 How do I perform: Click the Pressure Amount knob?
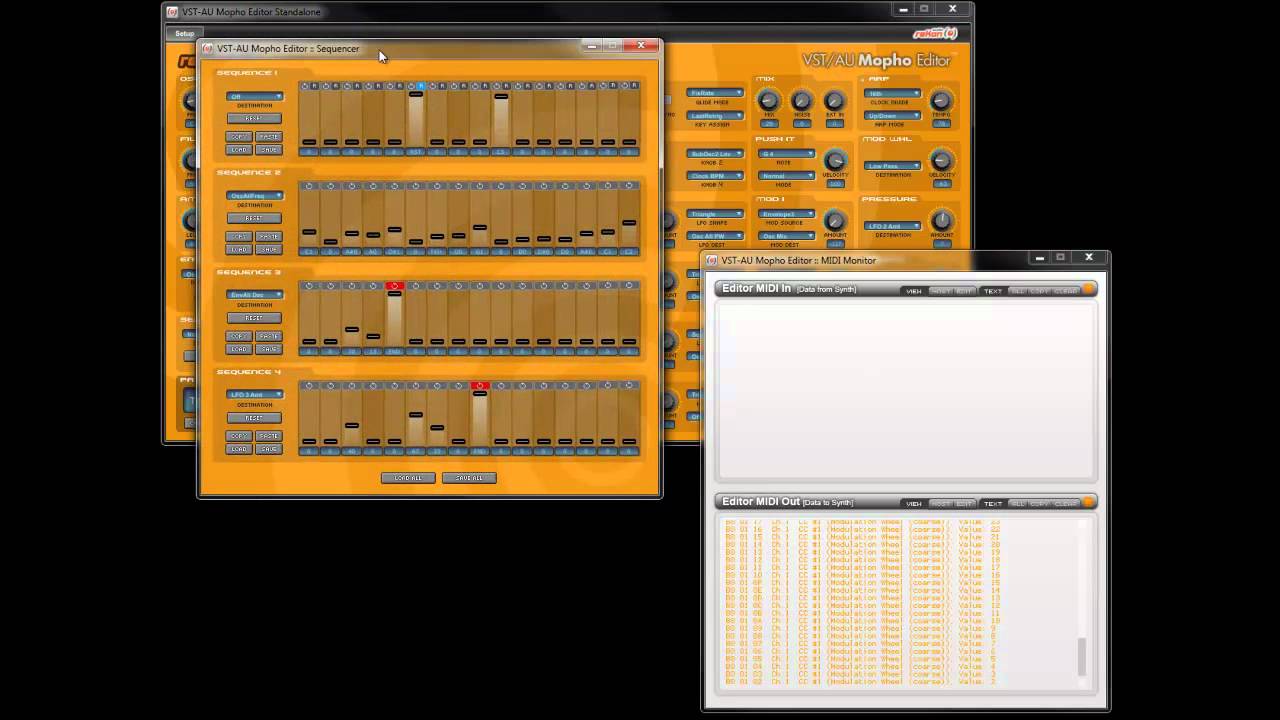click(940, 221)
